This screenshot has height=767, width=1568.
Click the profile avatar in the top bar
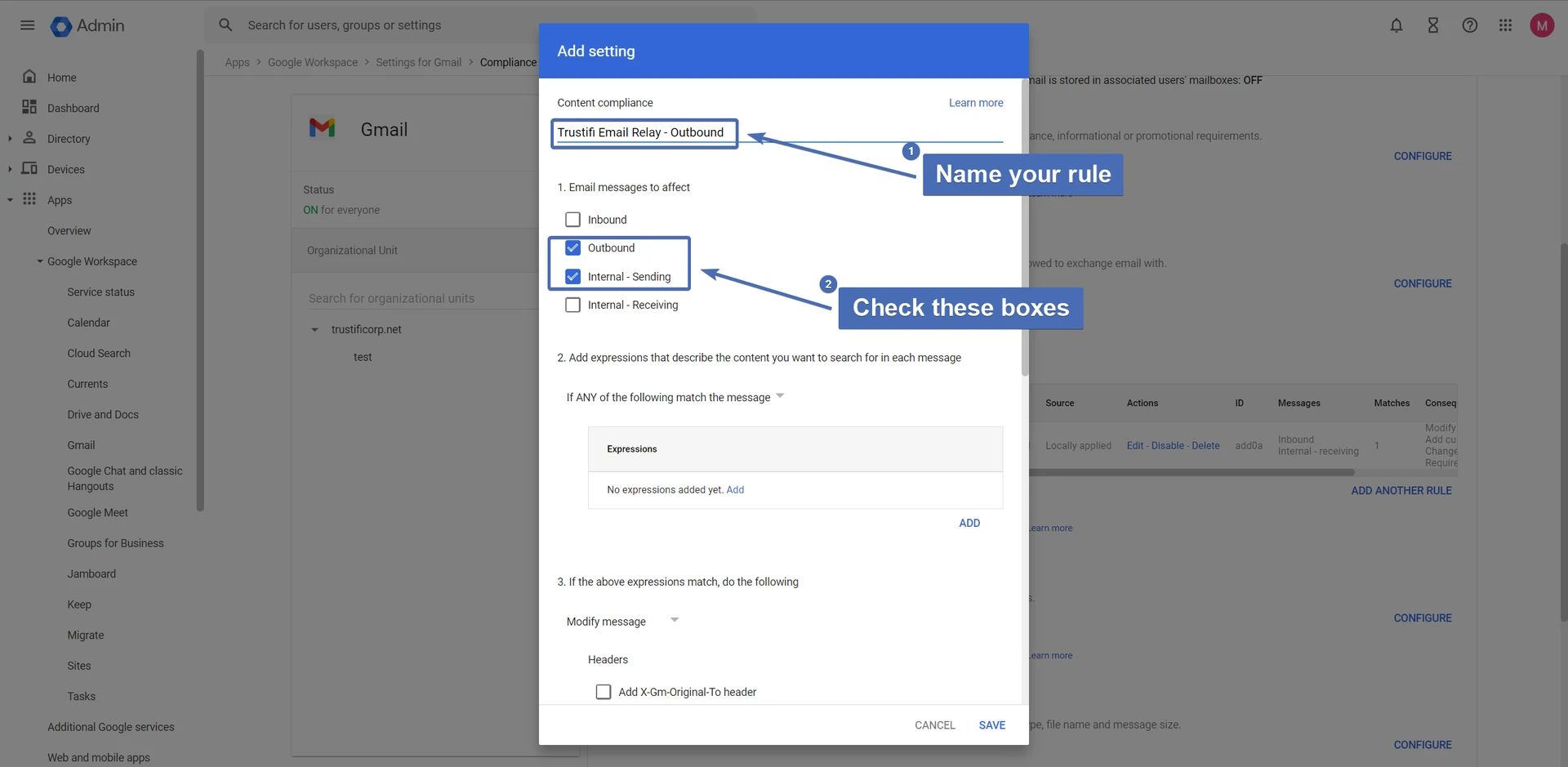(1542, 25)
